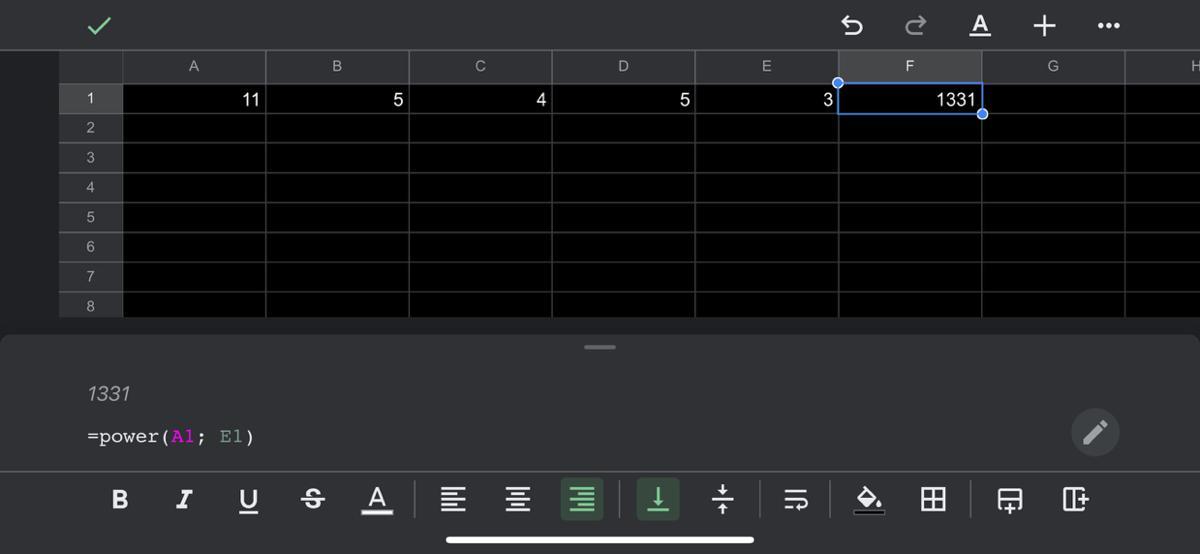Apply strikethrough formatting
1200x554 pixels.
[x=312, y=499]
